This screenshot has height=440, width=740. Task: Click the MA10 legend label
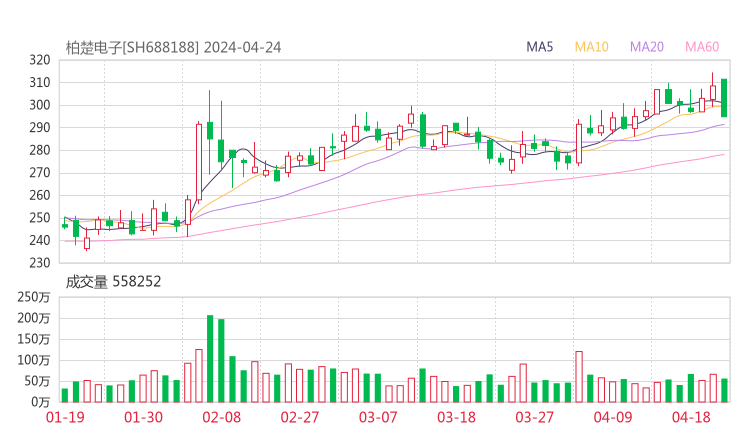[x=591, y=47]
